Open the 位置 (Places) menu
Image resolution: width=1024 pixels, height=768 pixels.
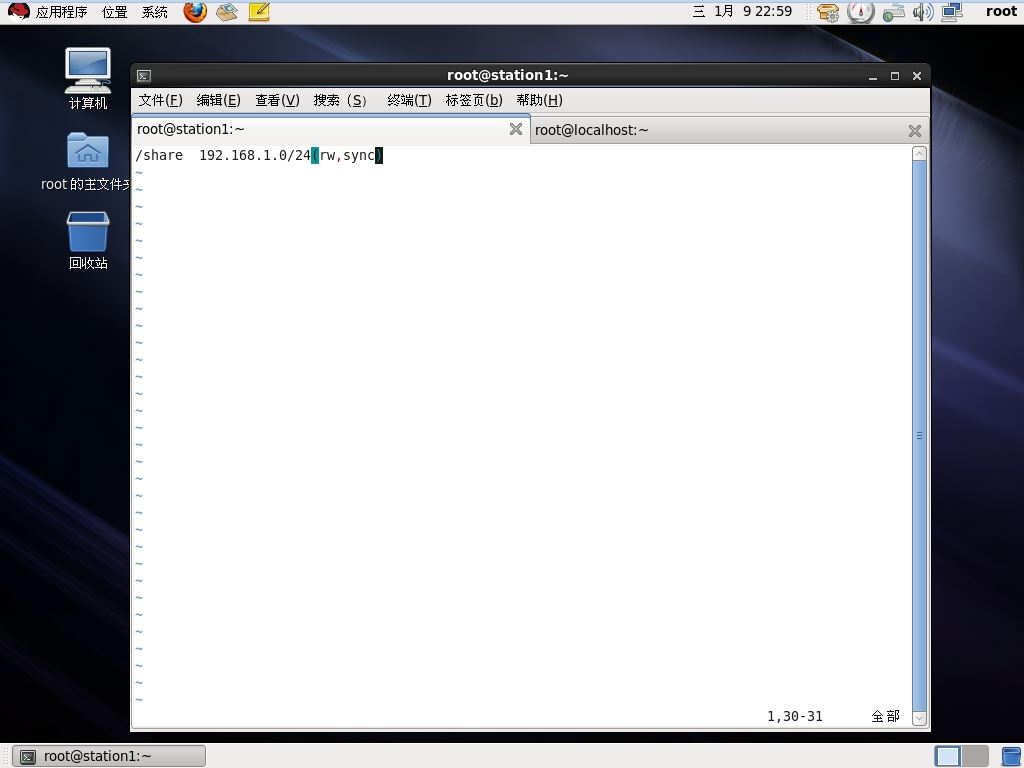pos(114,12)
